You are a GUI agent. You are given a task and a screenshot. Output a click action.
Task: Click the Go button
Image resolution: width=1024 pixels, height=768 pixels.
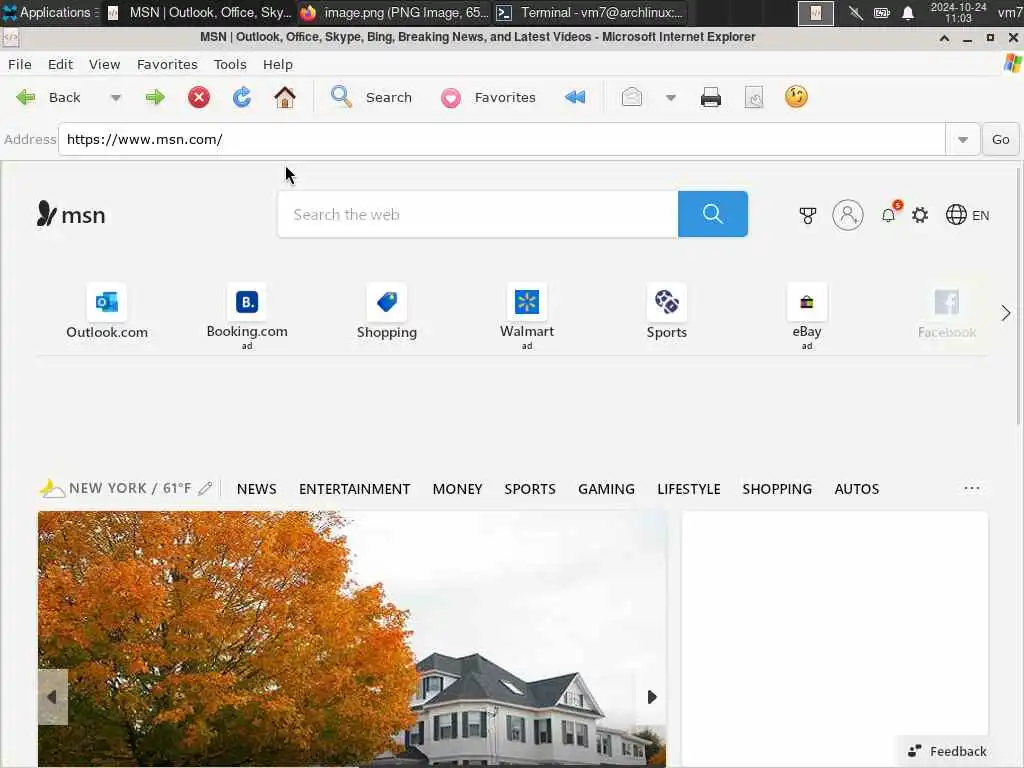[x=1000, y=139]
